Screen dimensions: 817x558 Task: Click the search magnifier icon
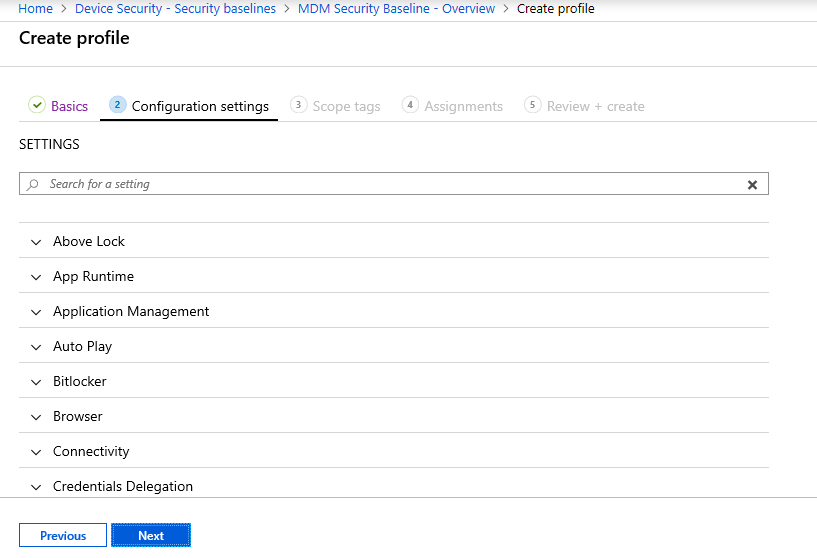click(33, 185)
